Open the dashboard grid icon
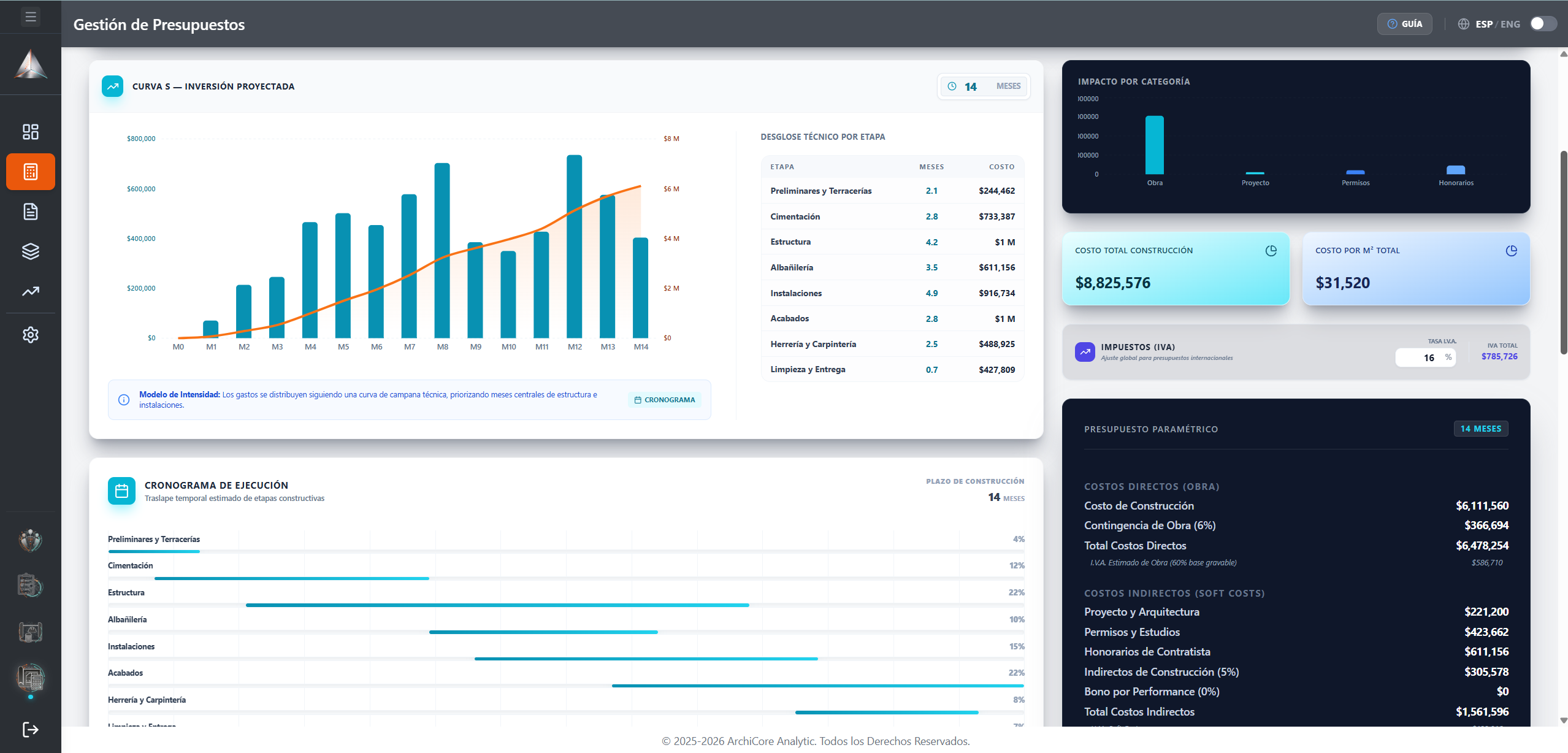Viewport: 1568px width, 753px height. 31,132
